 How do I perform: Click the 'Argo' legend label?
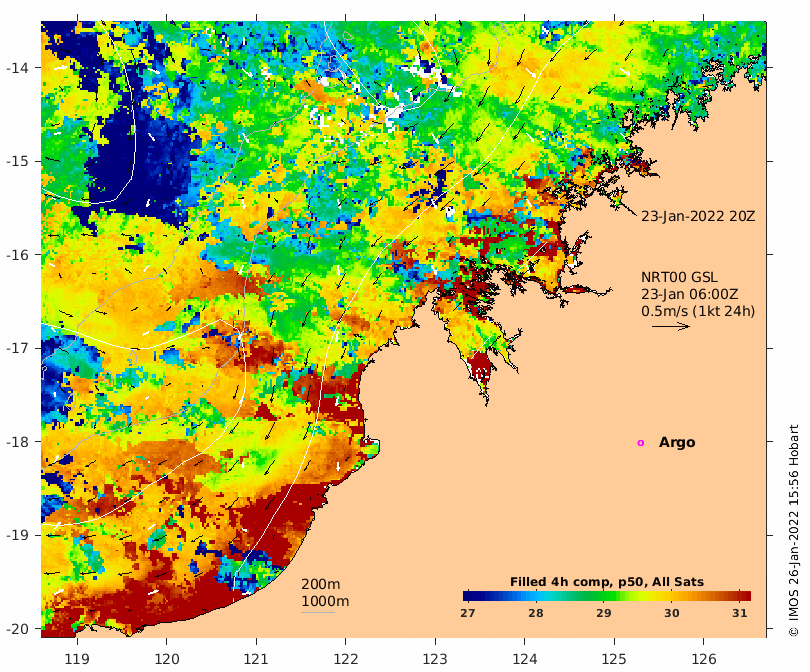click(x=677, y=443)
